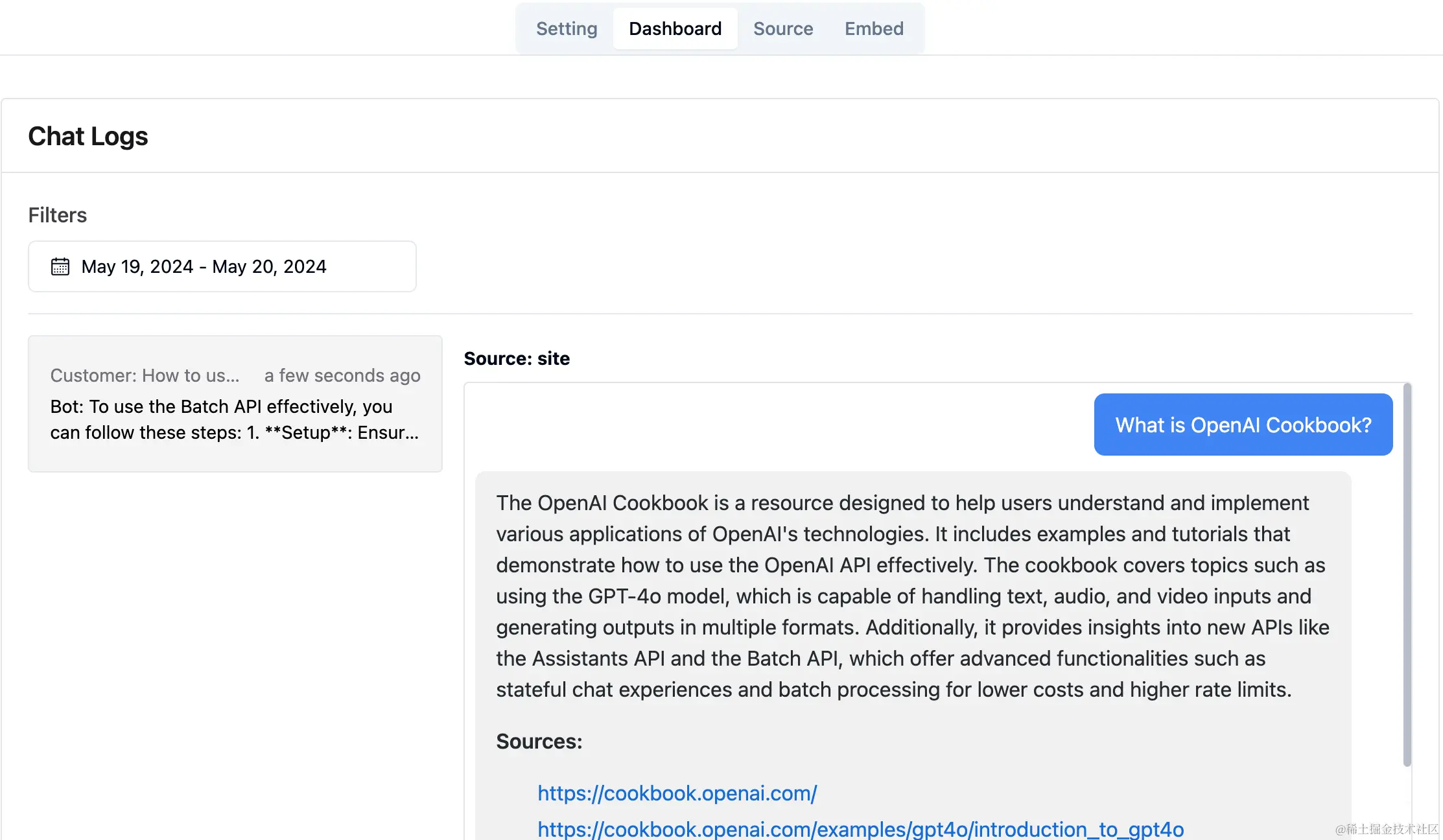Select the 'Customer: How to us...' preview line
This screenshot has width=1443, height=840.
(x=145, y=375)
